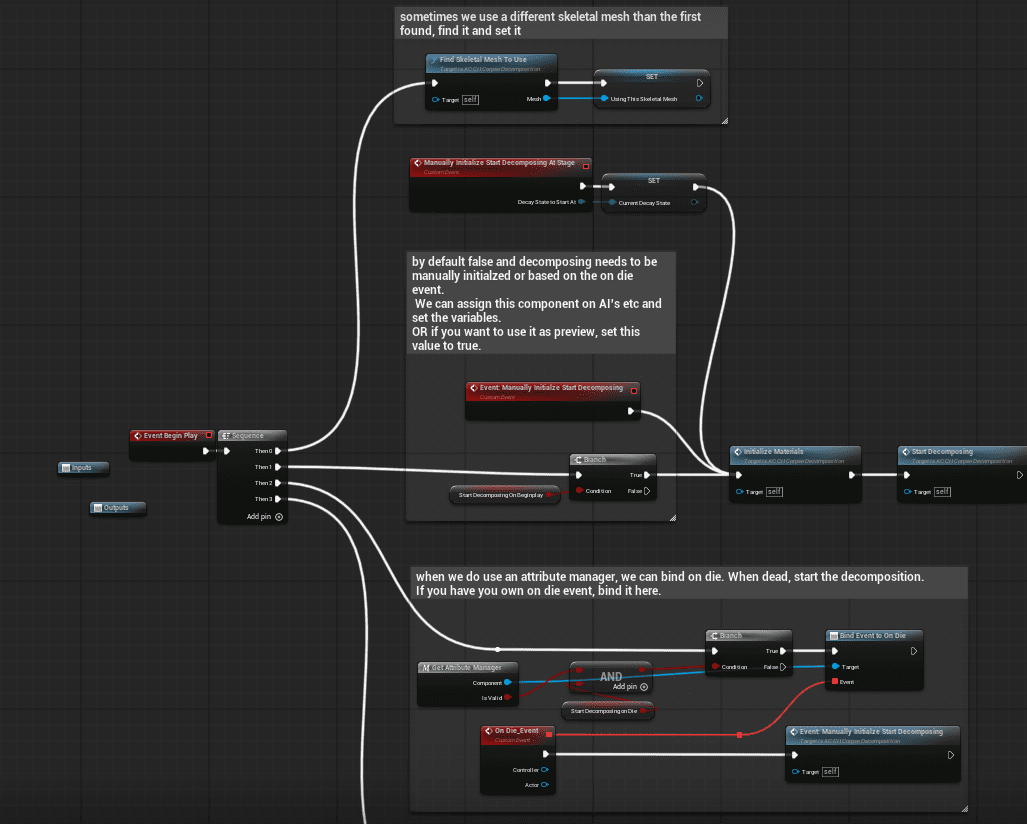Screen dimensions: 1027x824
Task: Click the exec output of the Event: Manually Initialize Start Decomposing custom event
Action: pyautogui.click(x=631, y=411)
